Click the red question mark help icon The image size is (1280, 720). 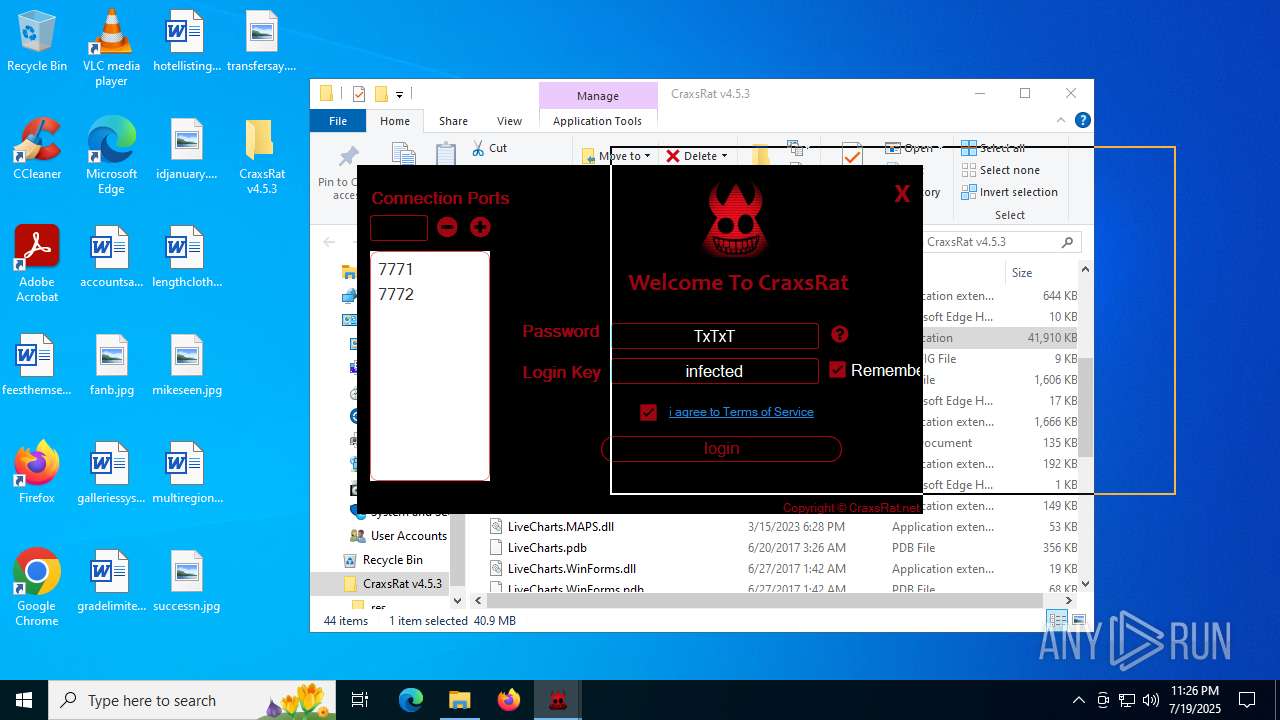pos(840,335)
